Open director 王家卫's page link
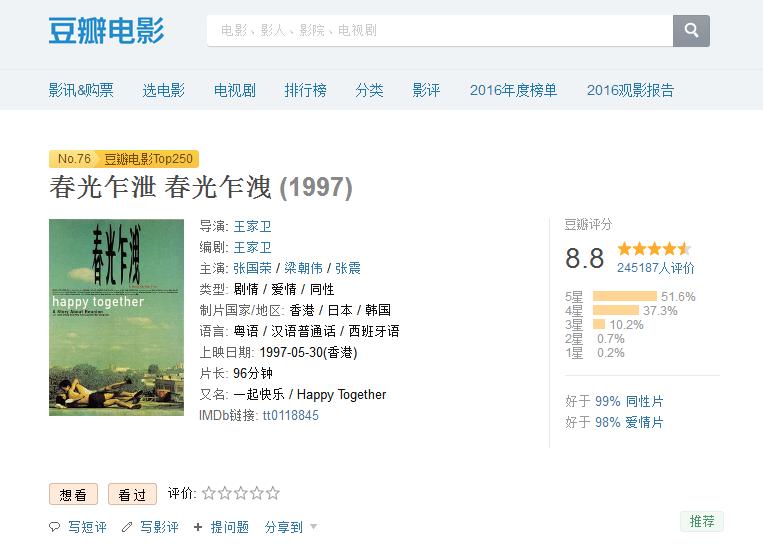Image resolution: width=763 pixels, height=548 pixels. pos(252,226)
